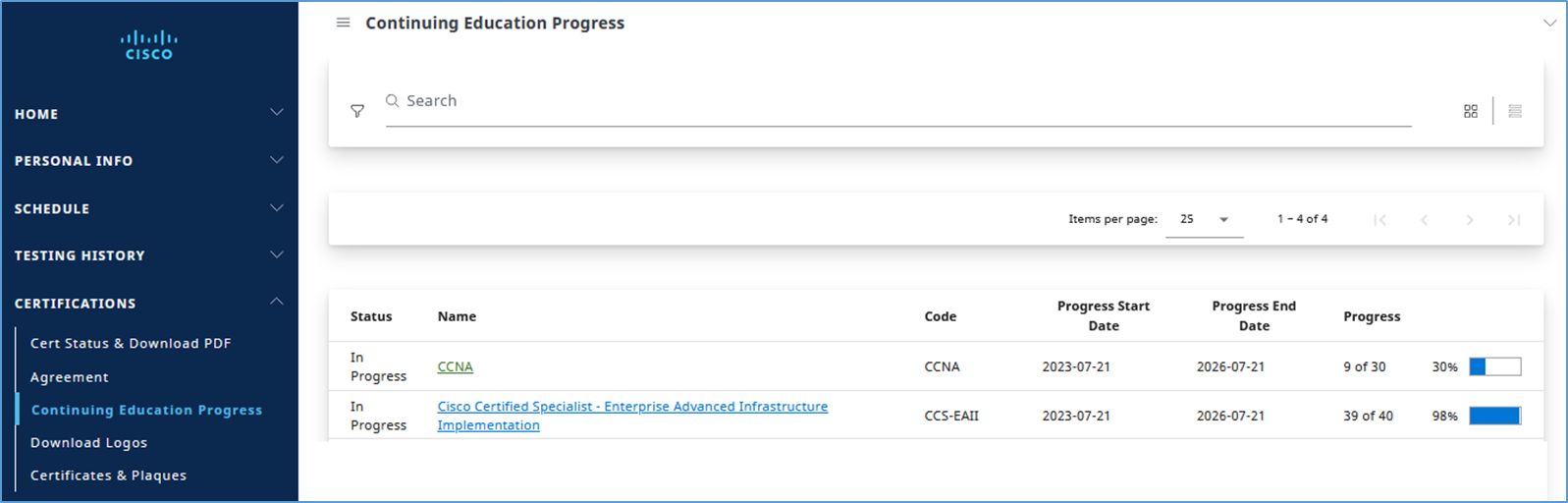
Task: Click the Cisco logo
Action: pos(149,45)
